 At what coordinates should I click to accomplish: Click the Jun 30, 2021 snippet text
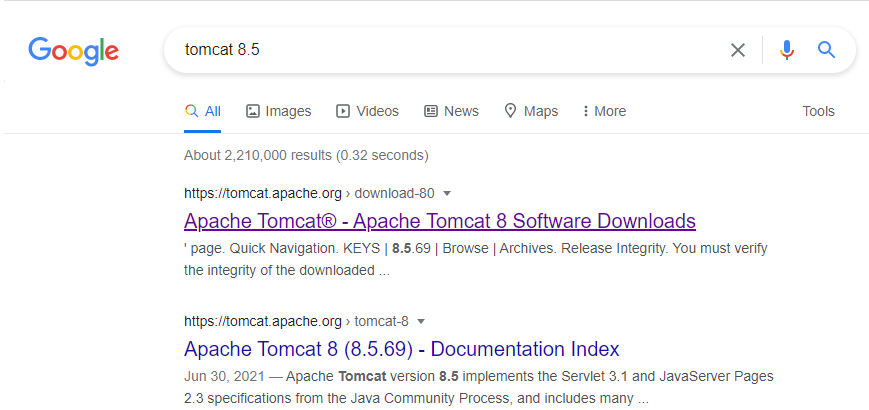click(479, 387)
